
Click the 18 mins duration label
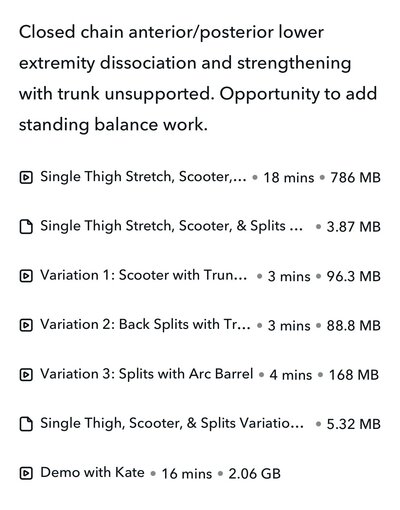(x=289, y=178)
